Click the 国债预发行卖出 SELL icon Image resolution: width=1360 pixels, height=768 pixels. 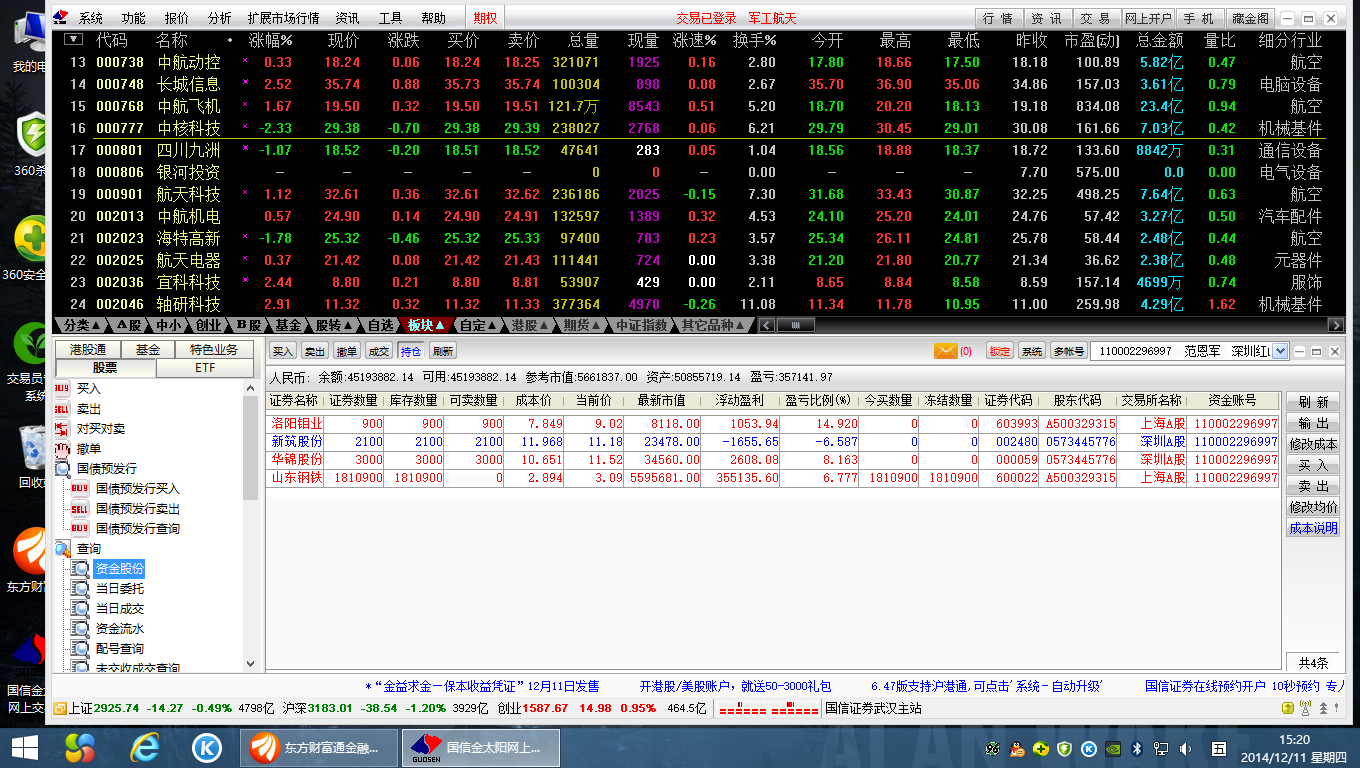[80, 509]
